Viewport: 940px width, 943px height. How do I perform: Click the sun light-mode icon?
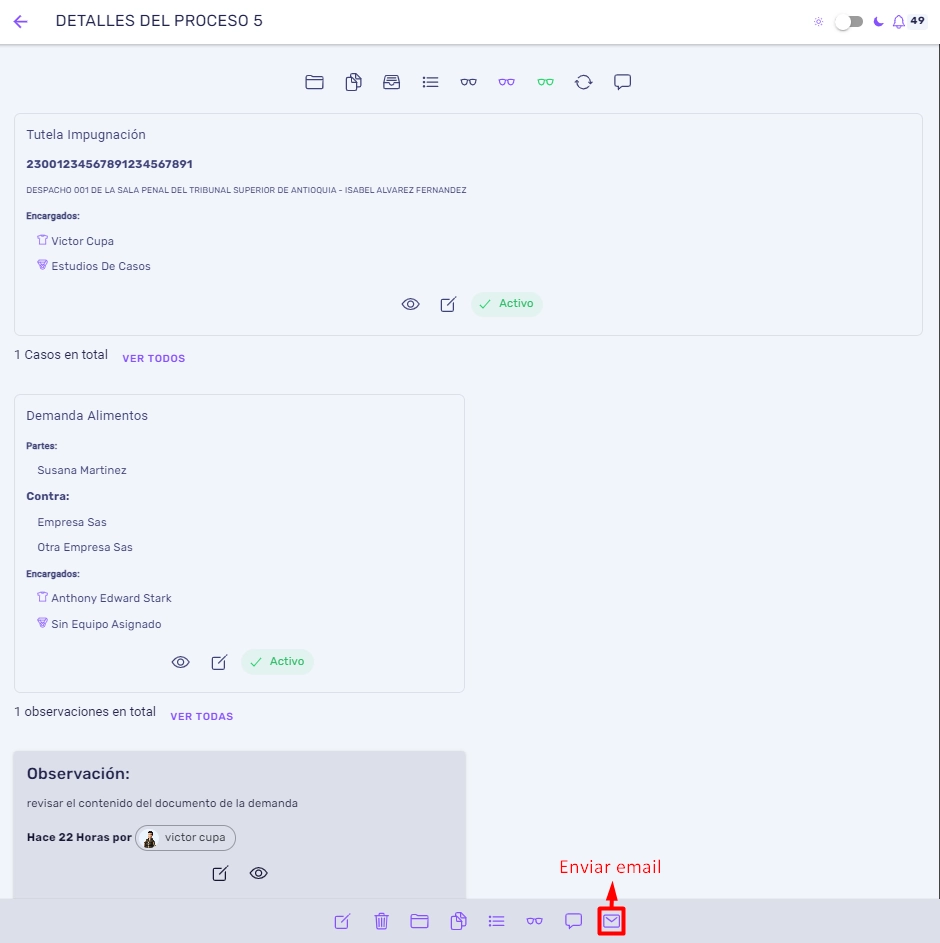[x=819, y=22]
